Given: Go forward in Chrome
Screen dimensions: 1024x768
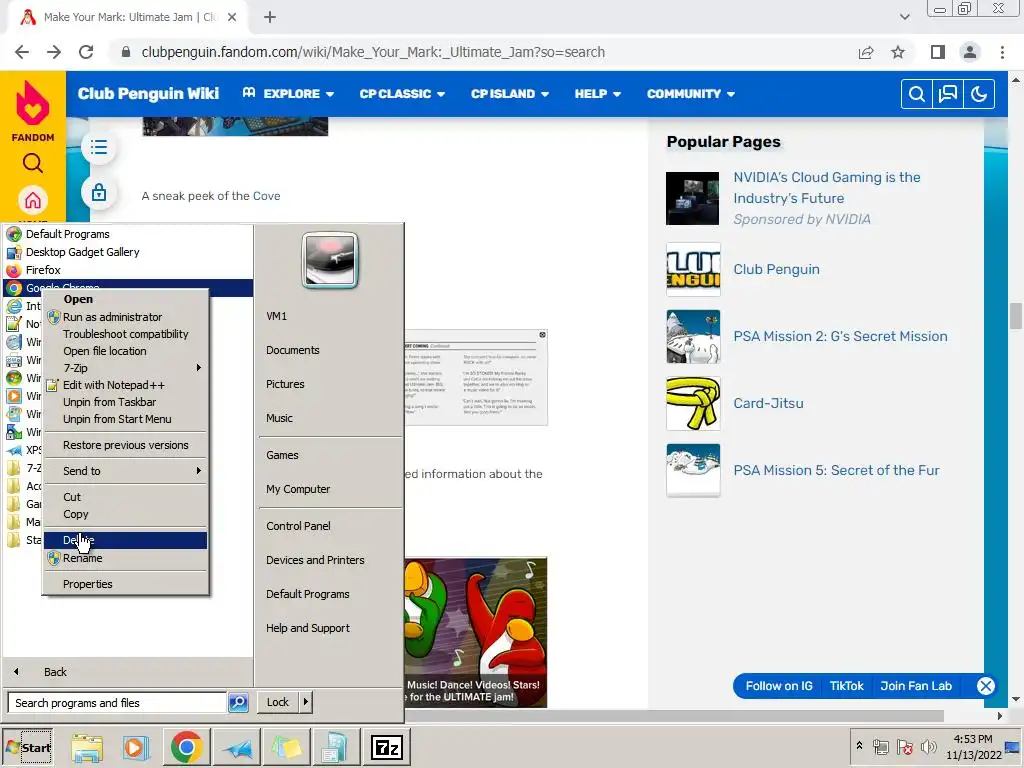Looking at the screenshot, I should (x=54, y=52).
